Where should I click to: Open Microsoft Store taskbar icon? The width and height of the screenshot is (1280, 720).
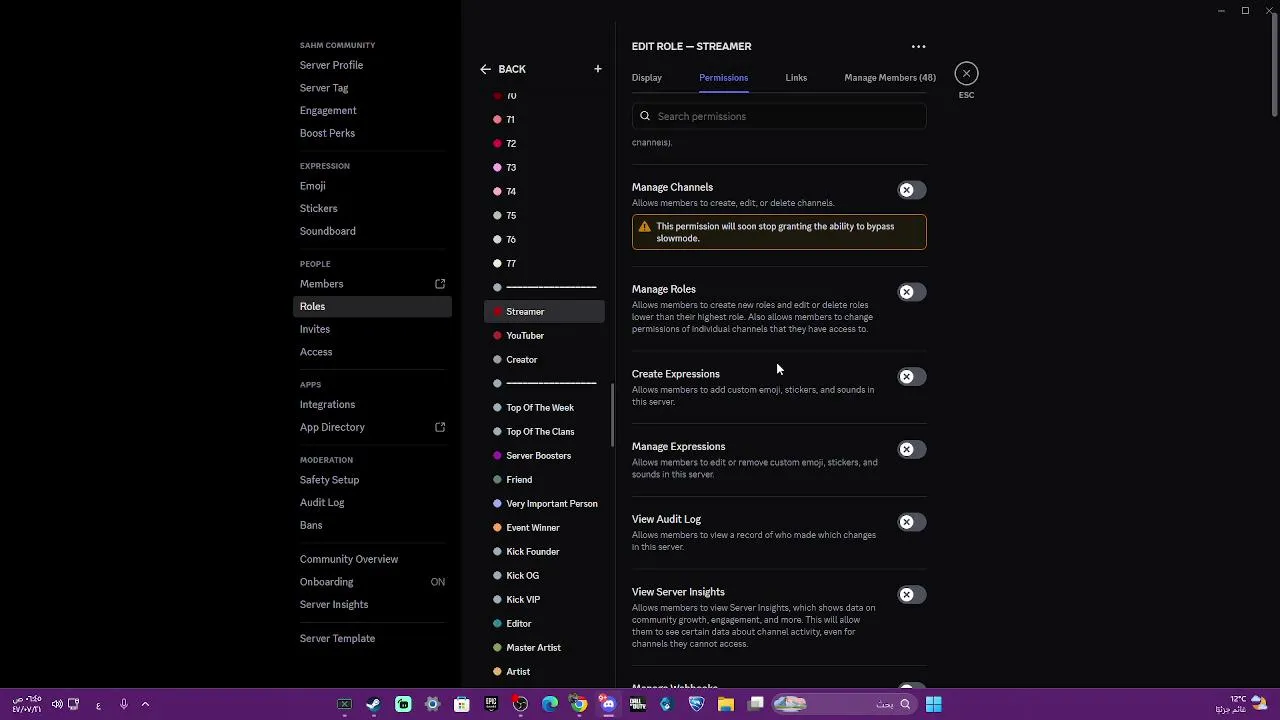click(462, 704)
